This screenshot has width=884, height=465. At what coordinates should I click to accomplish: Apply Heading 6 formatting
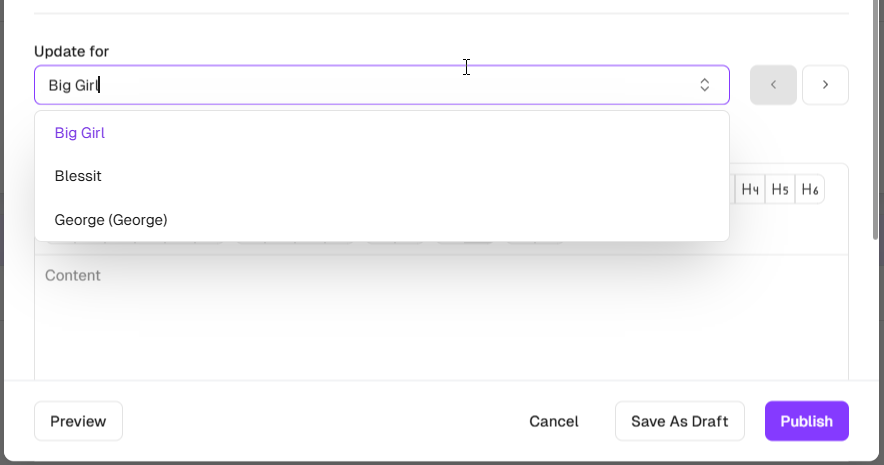[810, 189]
